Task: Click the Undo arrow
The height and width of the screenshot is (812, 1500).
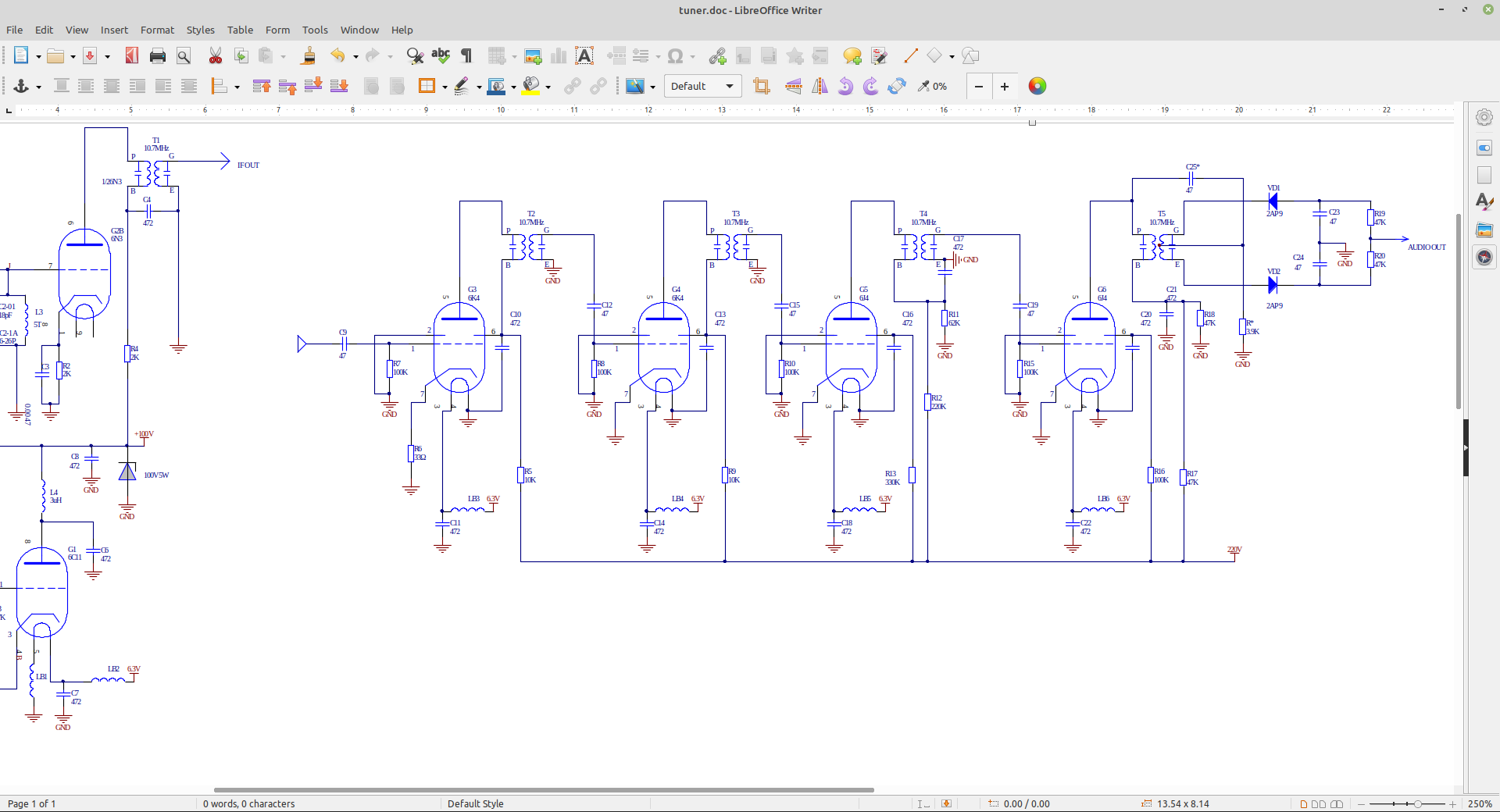Action: point(337,55)
